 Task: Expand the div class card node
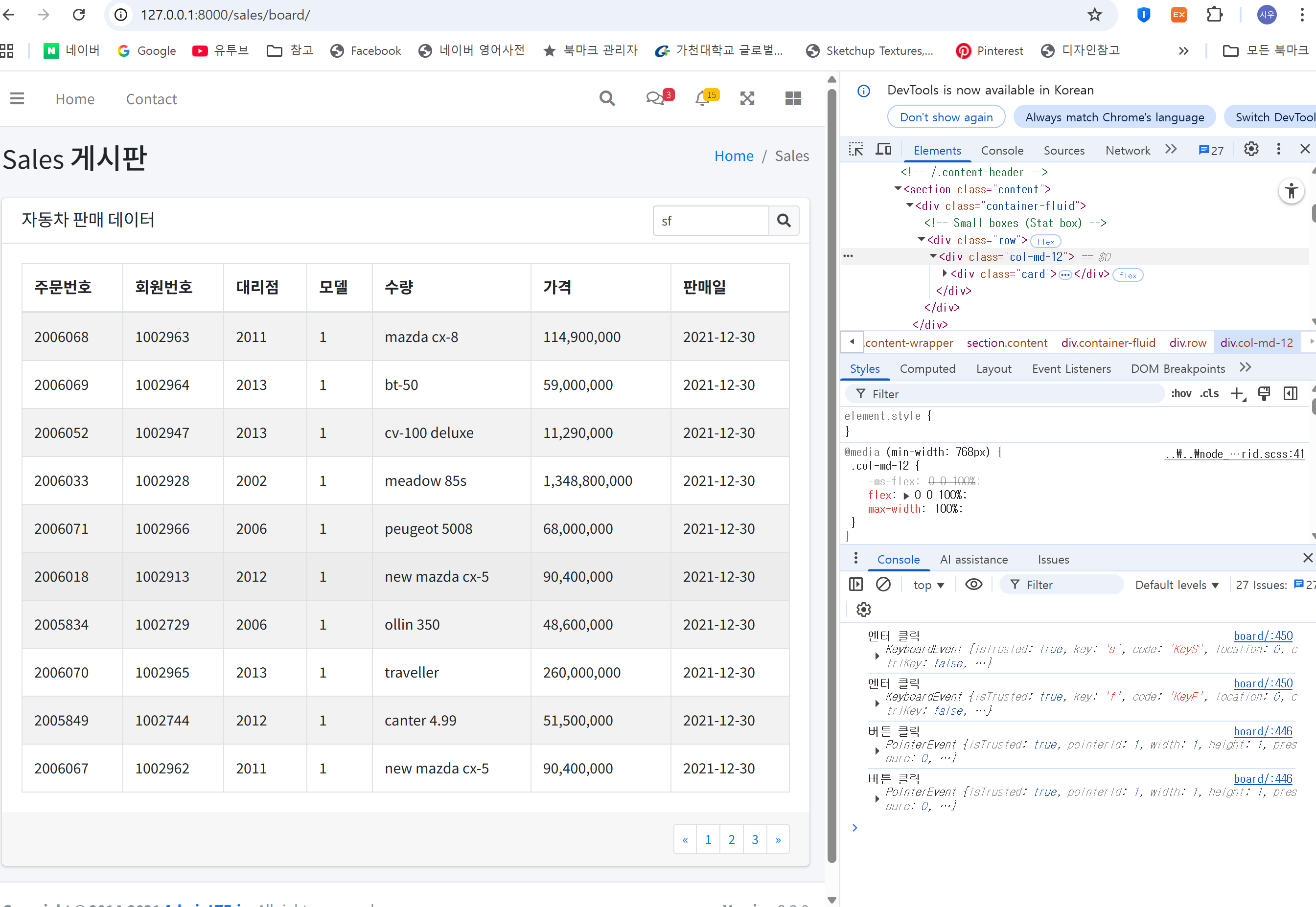click(945, 274)
